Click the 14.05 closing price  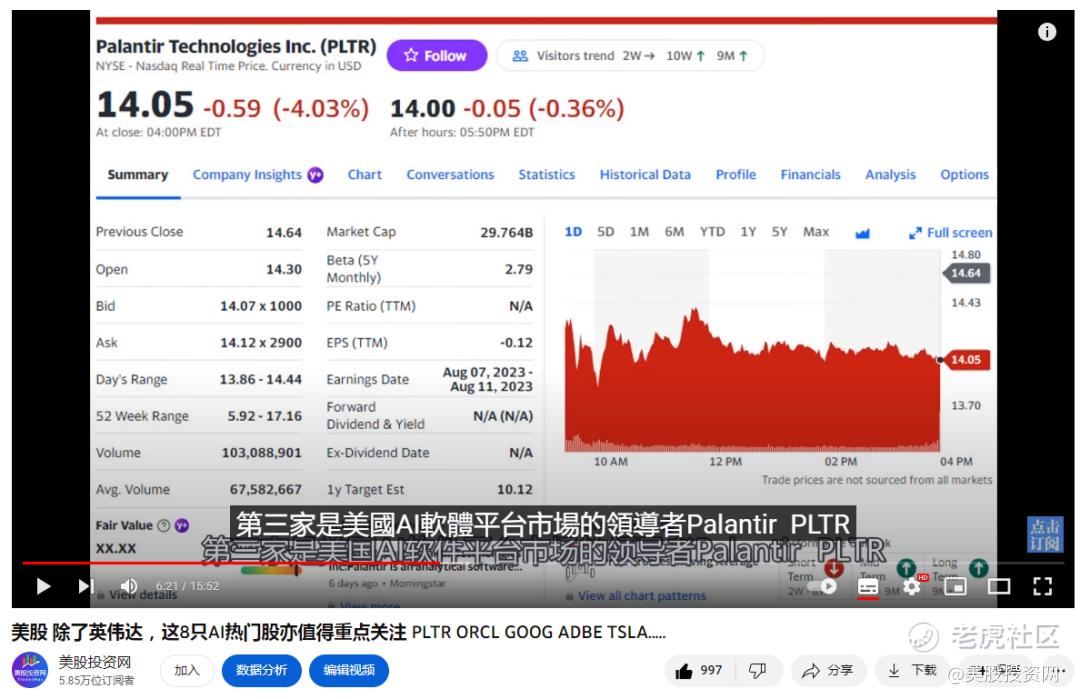pos(145,105)
